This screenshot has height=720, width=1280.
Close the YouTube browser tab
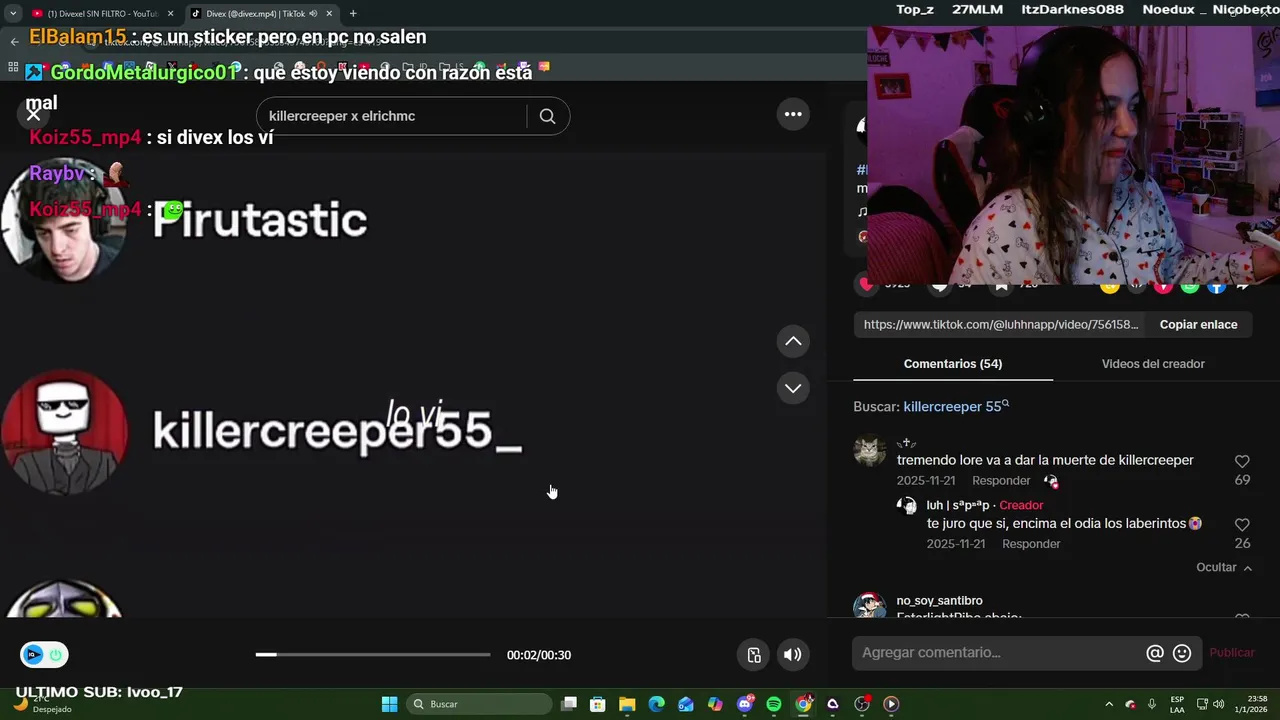pyautogui.click(x=170, y=14)
